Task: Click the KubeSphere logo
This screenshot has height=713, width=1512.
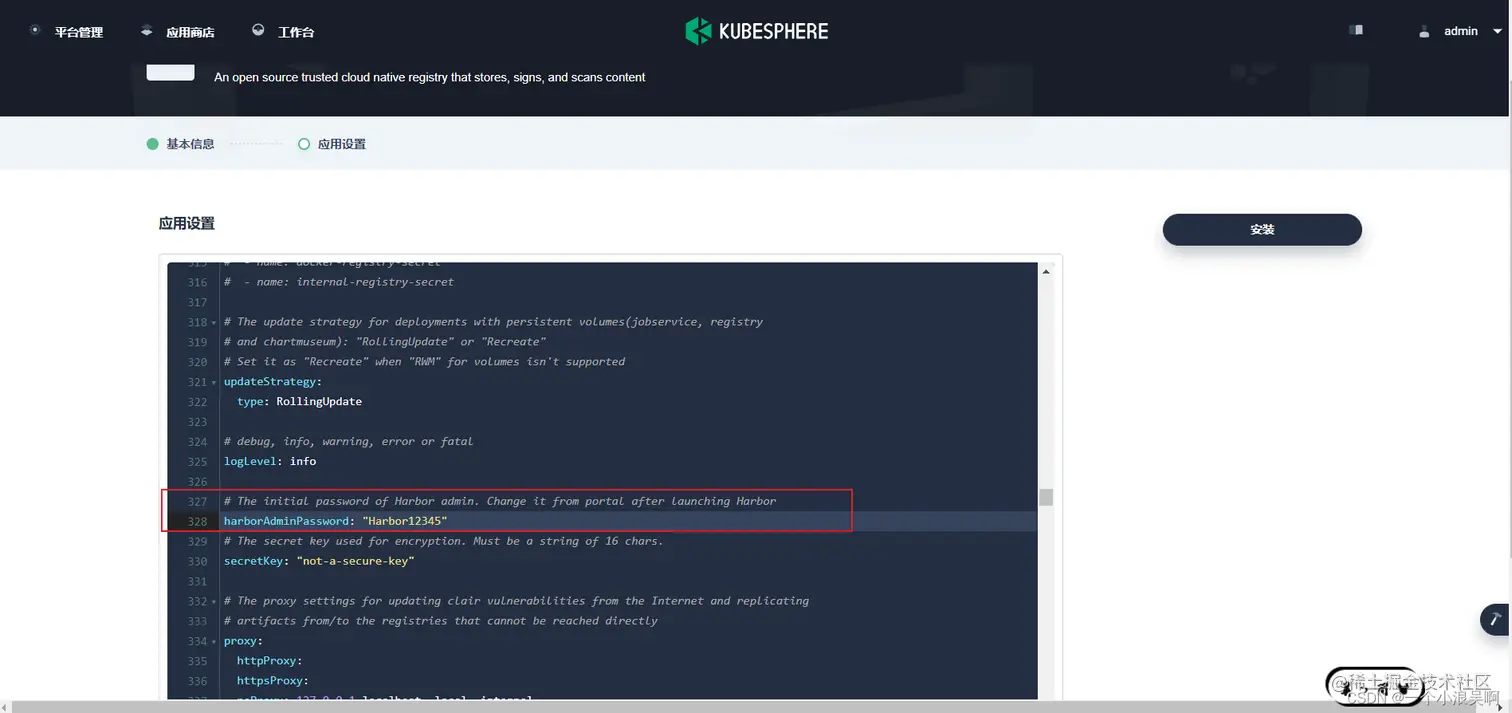Action: (757, 31)
